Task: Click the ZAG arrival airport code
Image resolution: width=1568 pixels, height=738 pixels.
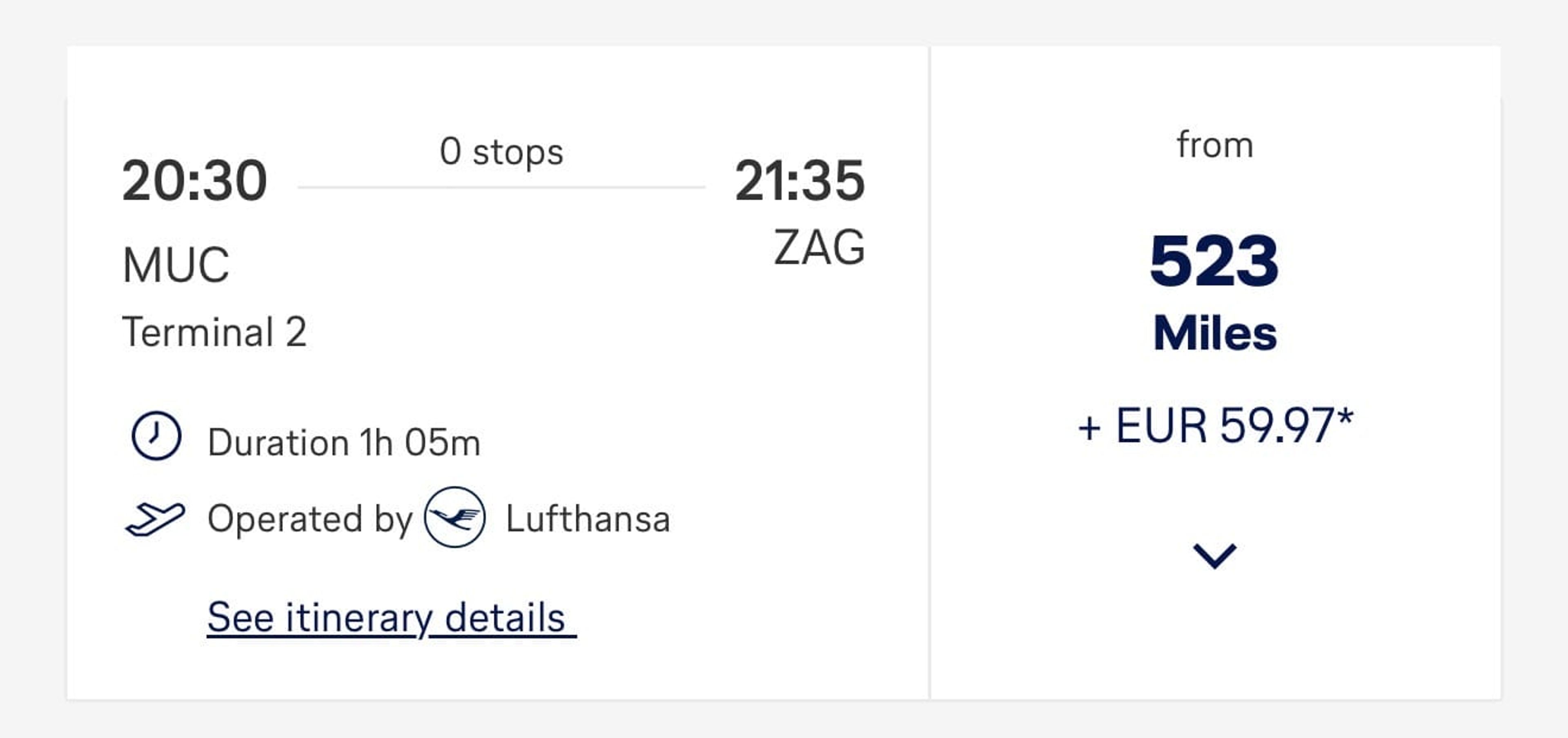Action: pyautogui.click(x=819, y=247)
